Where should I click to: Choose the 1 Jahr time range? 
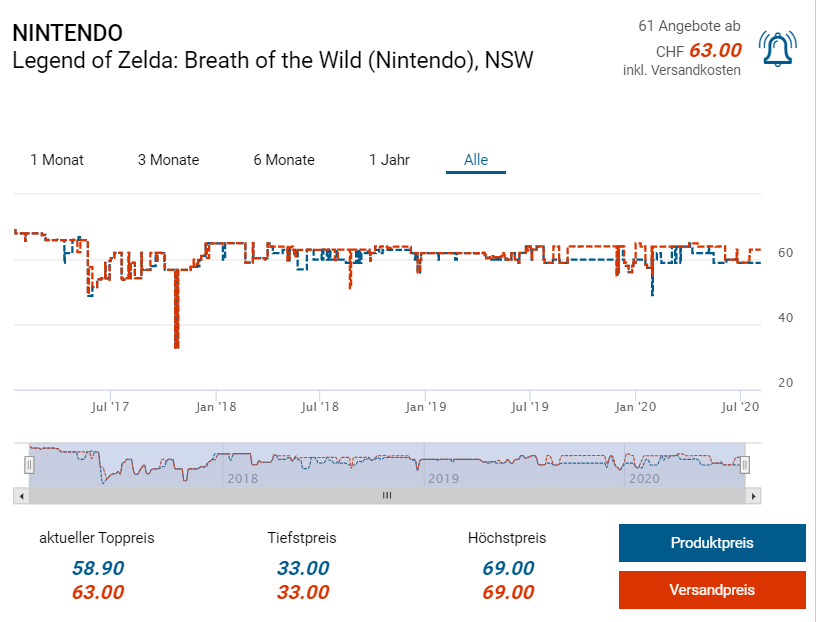389,160
